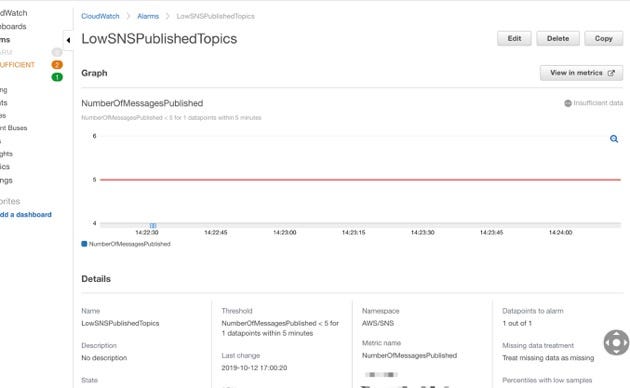Click the red threshold line at 5

point(360,180)
